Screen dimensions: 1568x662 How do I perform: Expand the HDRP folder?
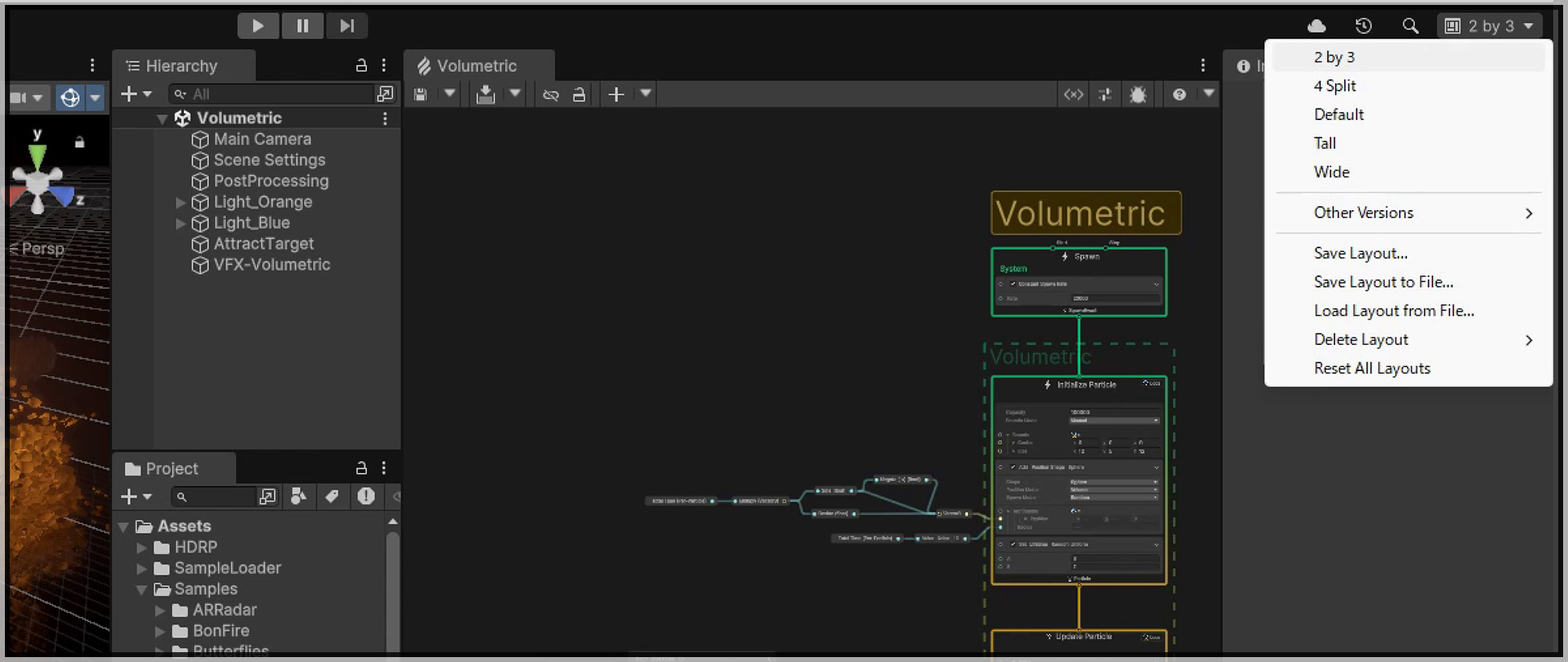tap(141, 548)
